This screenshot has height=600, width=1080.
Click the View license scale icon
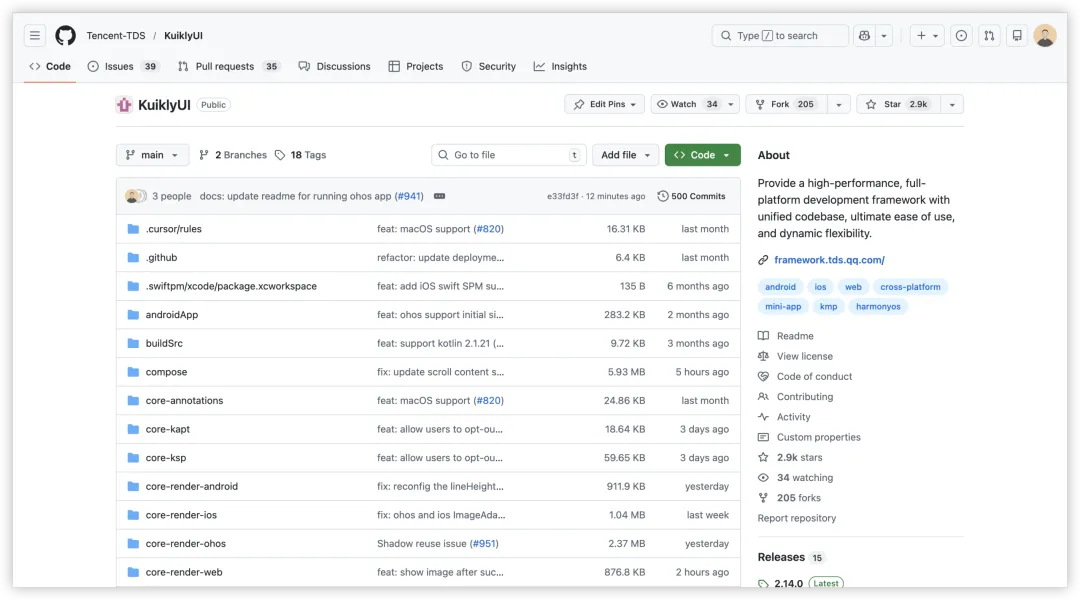pos(763,356)
